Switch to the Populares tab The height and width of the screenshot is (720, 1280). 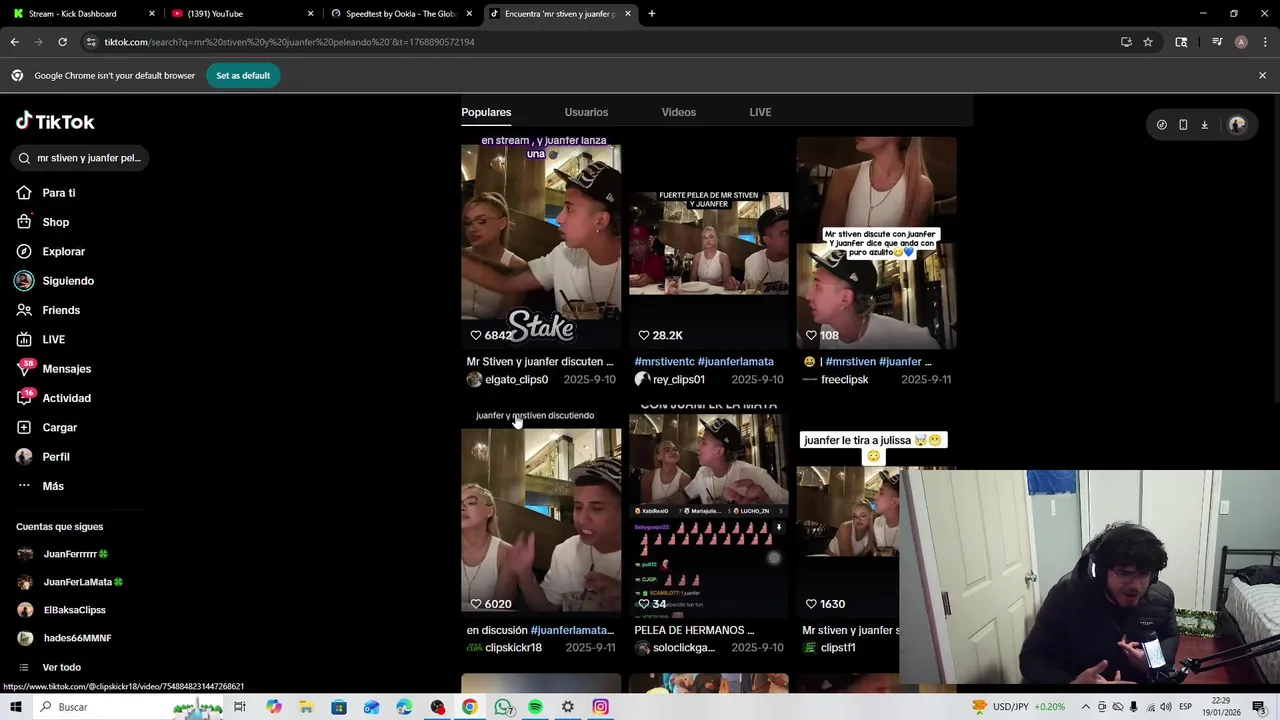[486, 112]
